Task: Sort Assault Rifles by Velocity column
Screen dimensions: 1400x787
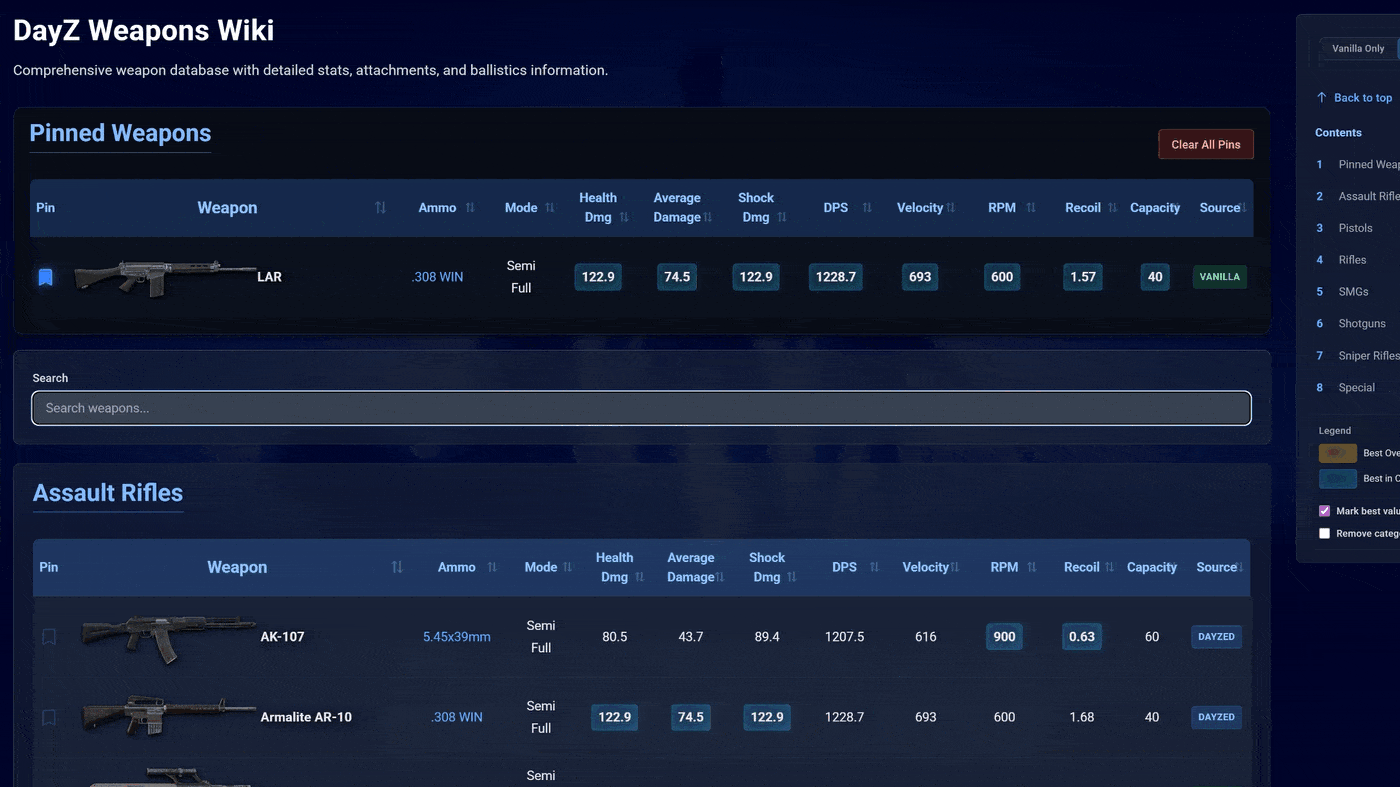Action: 954,567
